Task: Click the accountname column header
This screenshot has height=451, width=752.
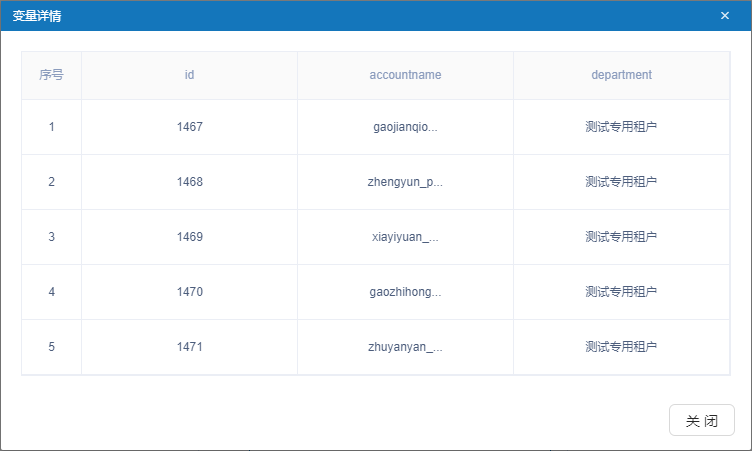Action: (x=405, y=75)
